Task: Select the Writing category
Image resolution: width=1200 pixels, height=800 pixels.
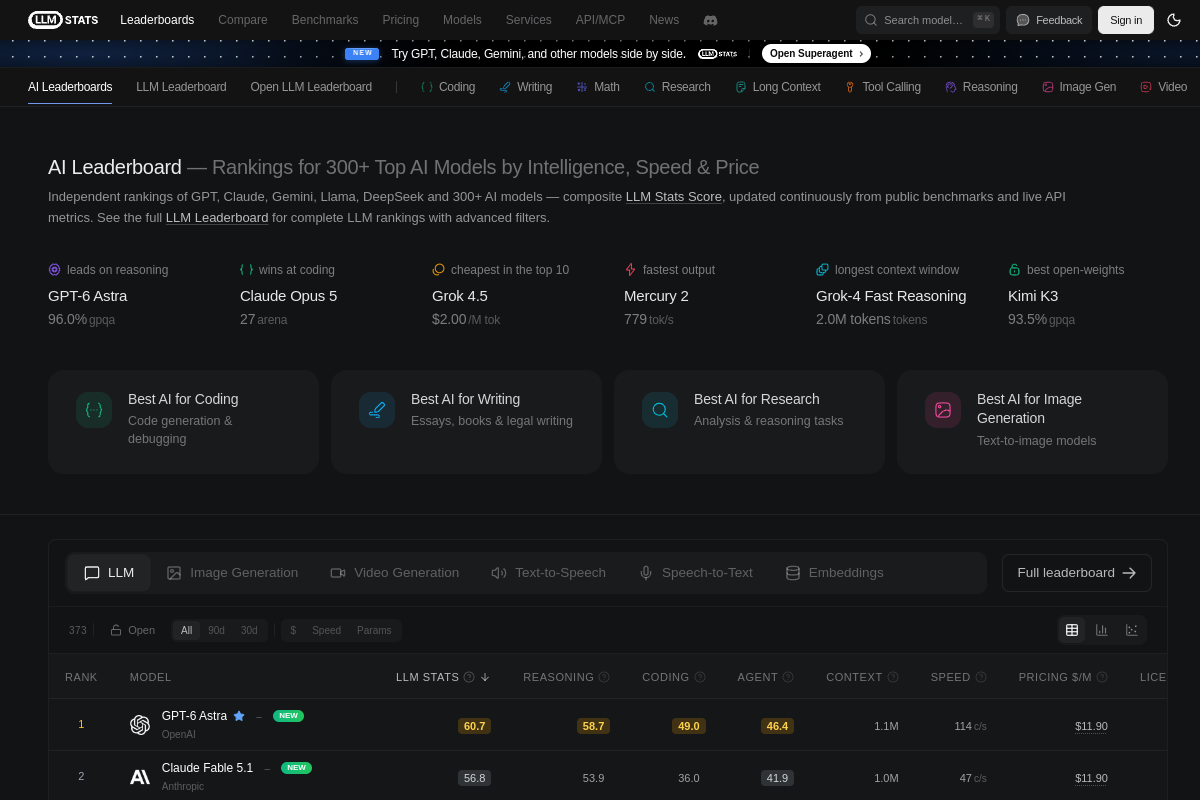Action: [x=525, y=87]
